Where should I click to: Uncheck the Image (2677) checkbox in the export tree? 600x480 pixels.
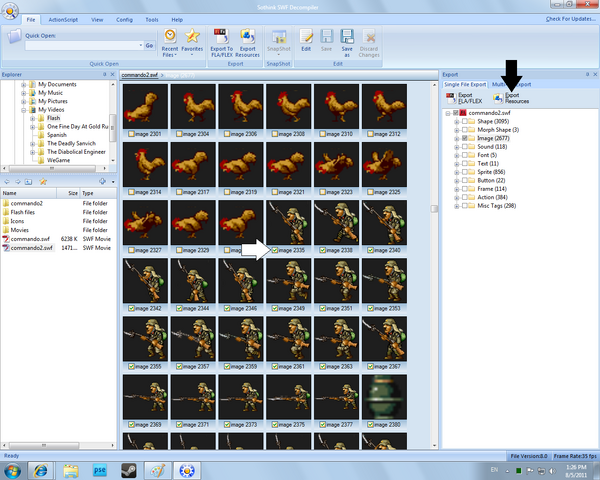[465, 138]
